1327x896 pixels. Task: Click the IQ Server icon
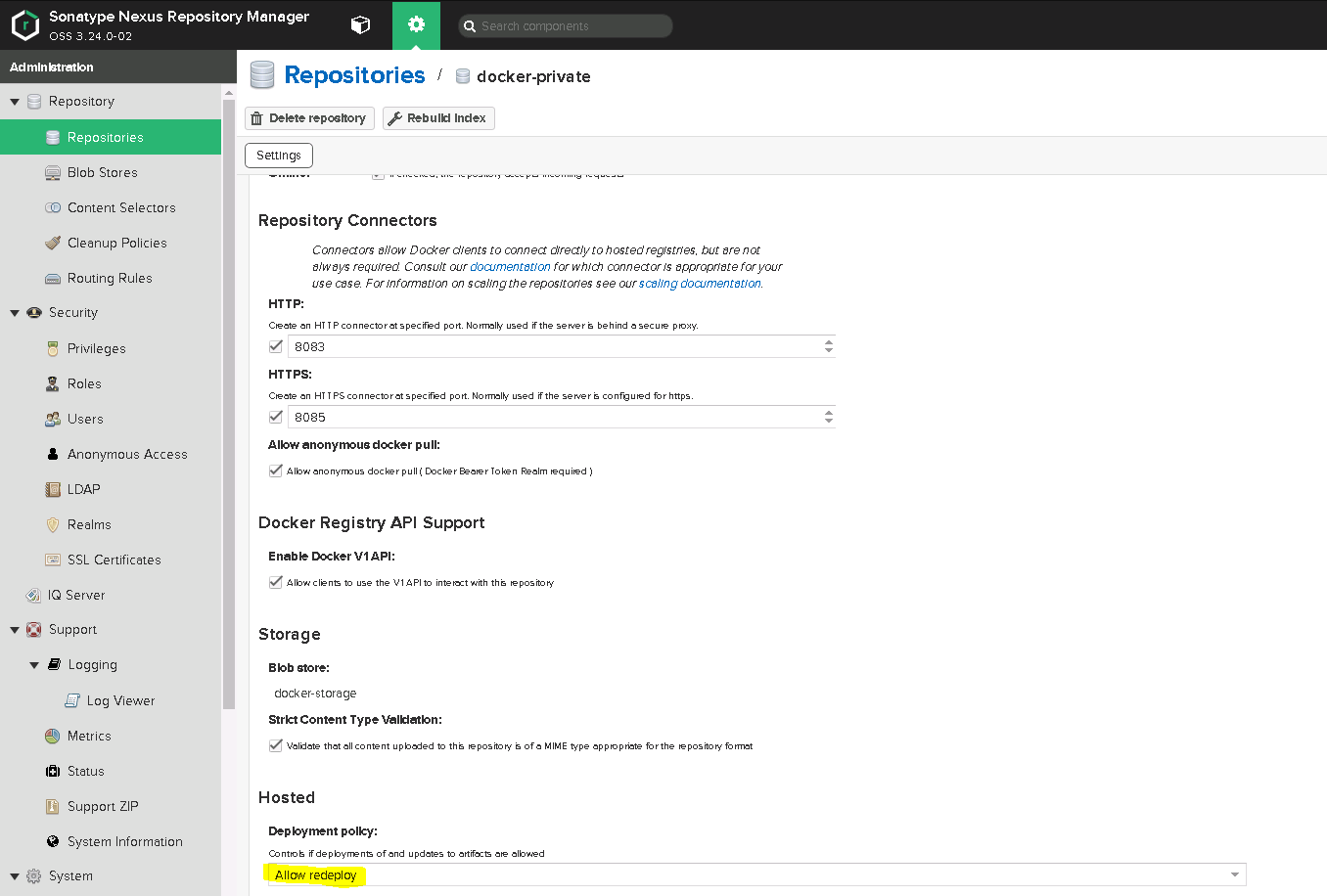33,595
